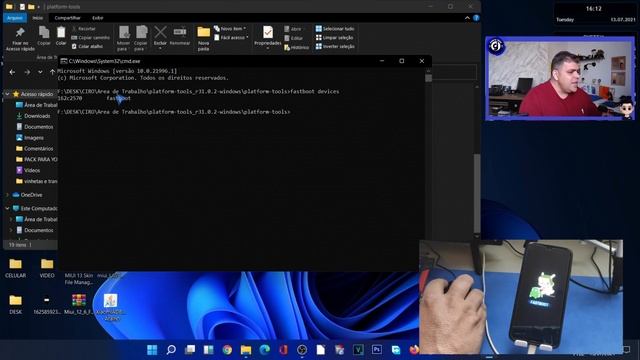The image size is (640, 360).
Task: Click Inverter seleção
Action: [x=335, y=47]
